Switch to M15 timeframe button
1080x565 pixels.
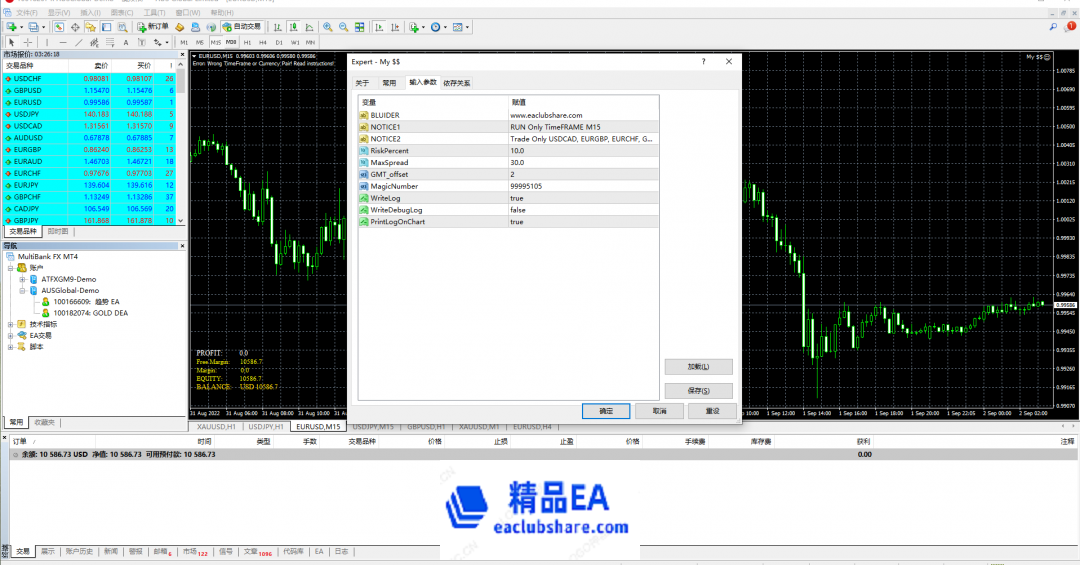point(216,42)
